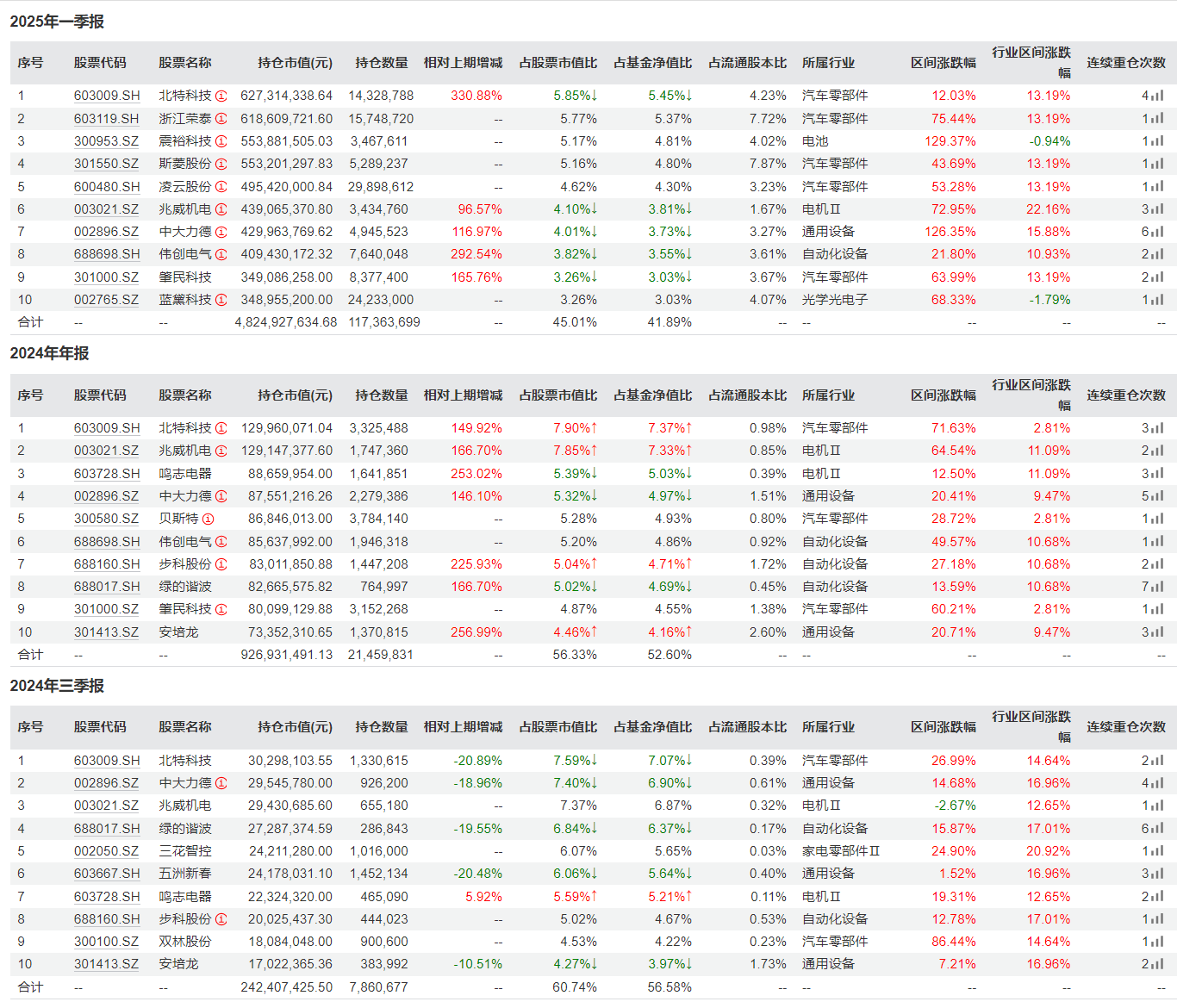Click red marker icon beside 凌云股份
1177x1008 pixels.
click(x=221, y=187)
